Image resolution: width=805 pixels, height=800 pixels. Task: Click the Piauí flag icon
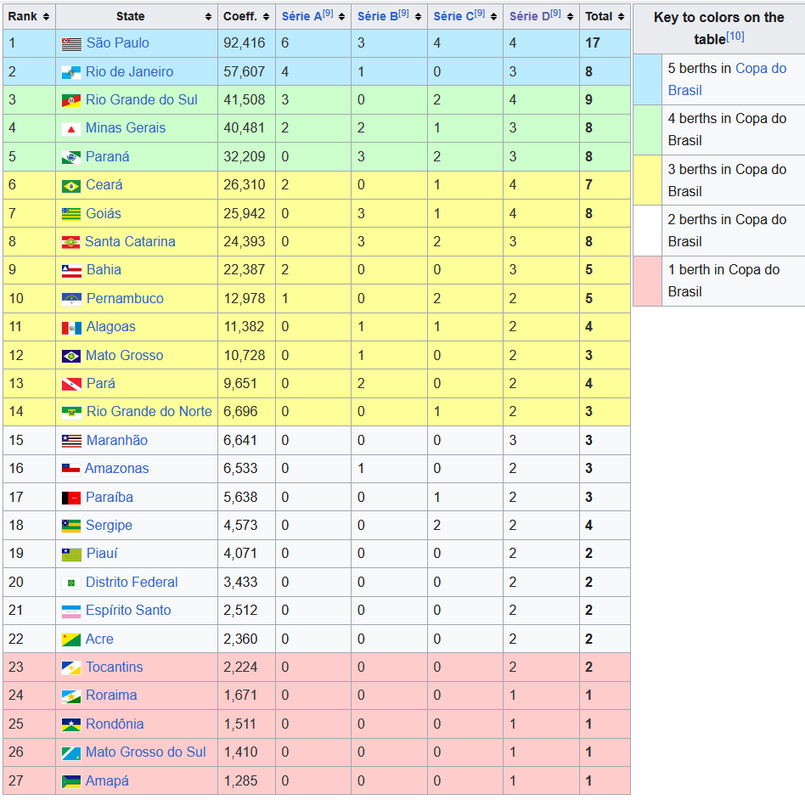point(72,555)
